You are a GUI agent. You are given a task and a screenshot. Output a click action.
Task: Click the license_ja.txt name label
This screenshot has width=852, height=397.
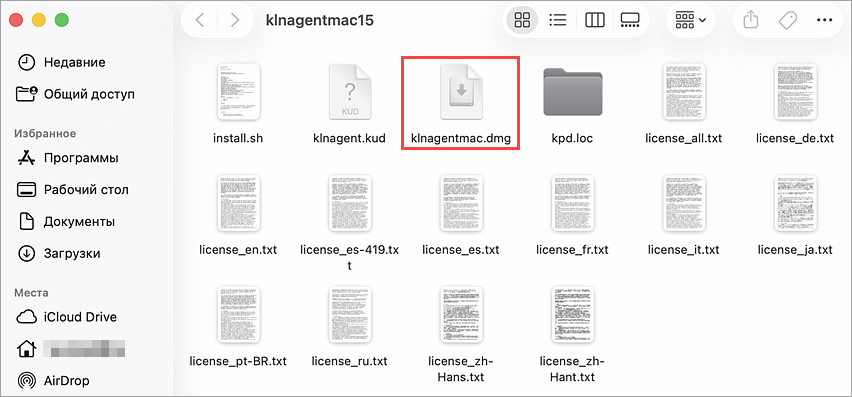(x=794, y=250)
